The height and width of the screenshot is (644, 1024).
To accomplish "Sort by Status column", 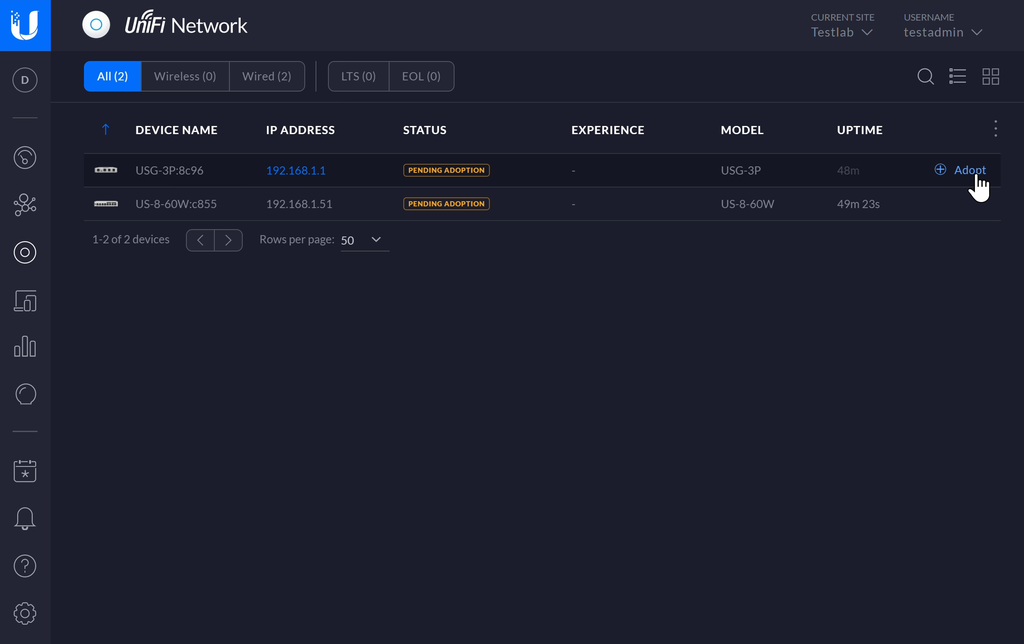I will (424, 130).
